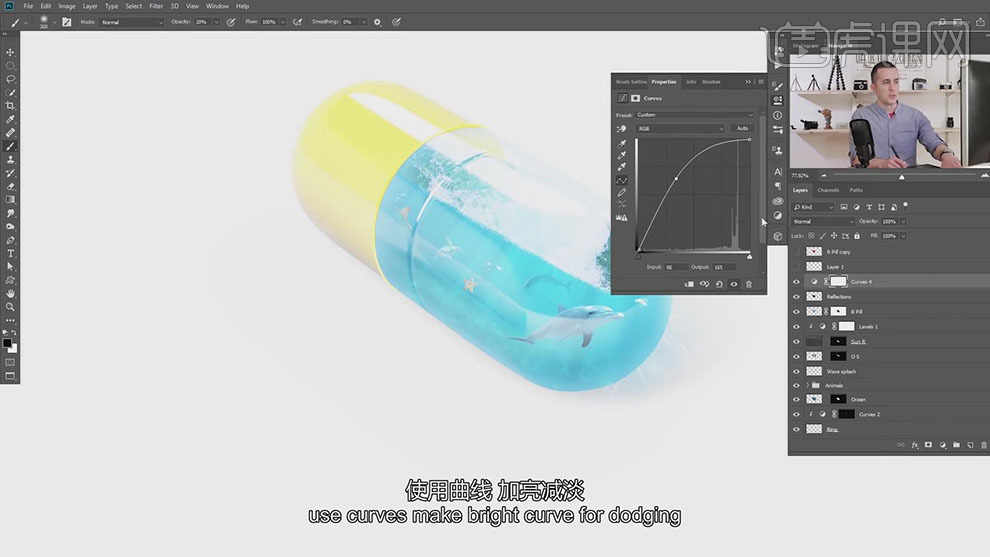Hide the Reflections layer
The height and width of the screenshot is (557, 990).
796,297
